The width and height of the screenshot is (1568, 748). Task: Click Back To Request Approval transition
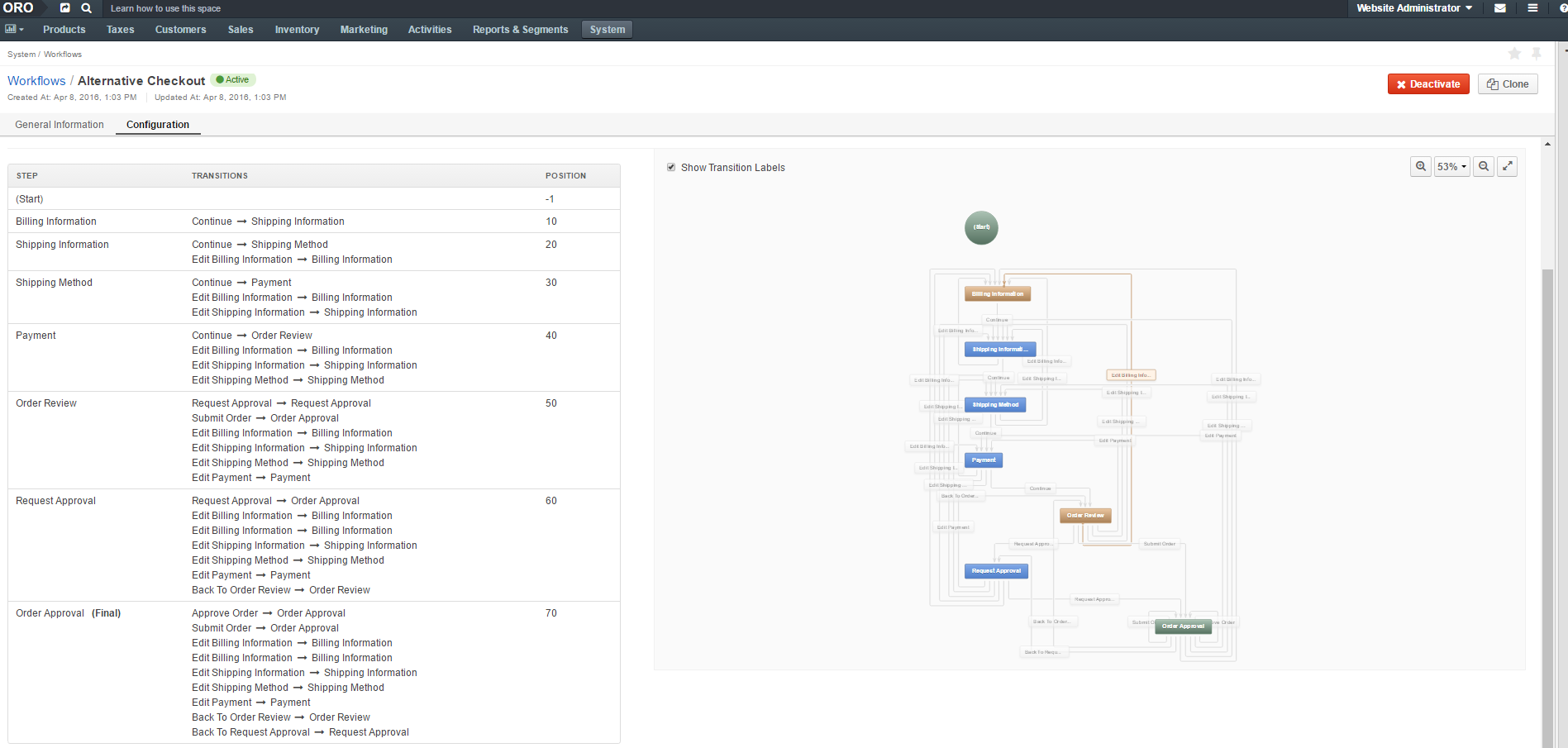tap(300, 732)
